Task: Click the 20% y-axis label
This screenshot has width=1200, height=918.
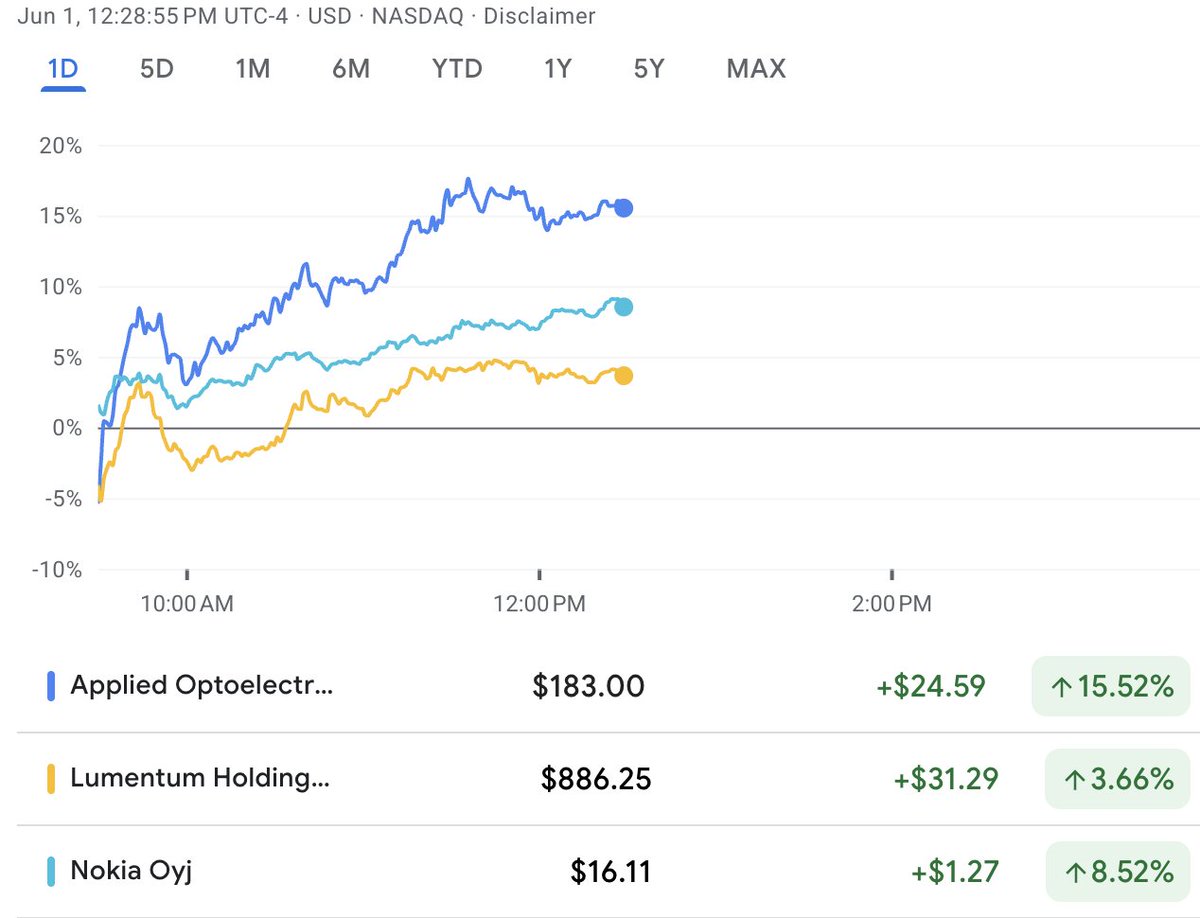Action: tap(60, 147)
